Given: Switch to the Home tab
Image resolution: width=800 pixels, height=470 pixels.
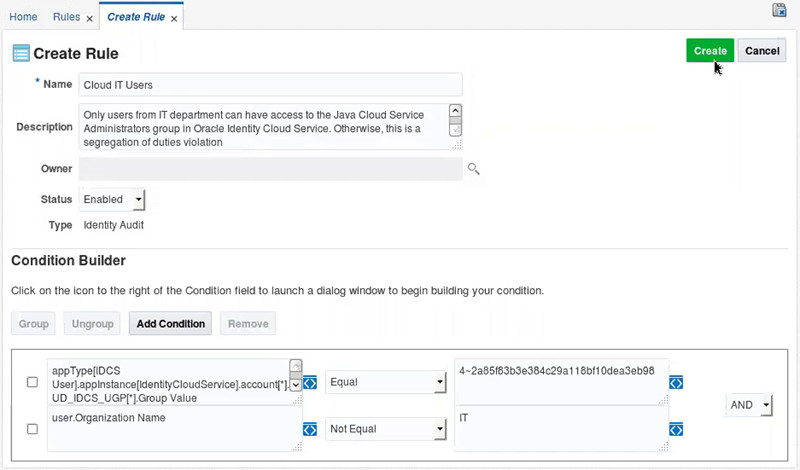Looking at the screenshot, I should pos(23,18).
